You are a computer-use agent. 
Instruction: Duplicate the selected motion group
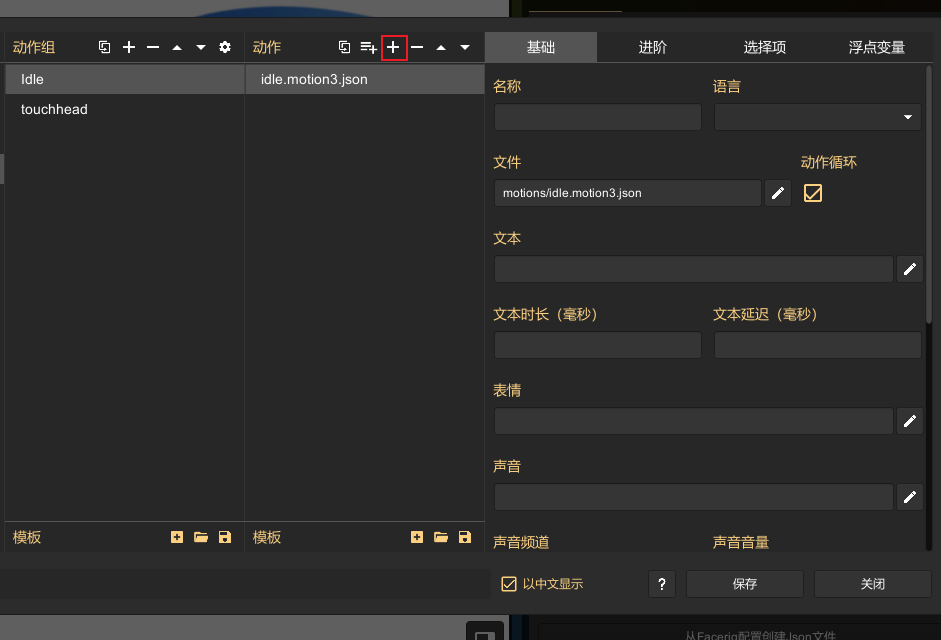point(104,47)
